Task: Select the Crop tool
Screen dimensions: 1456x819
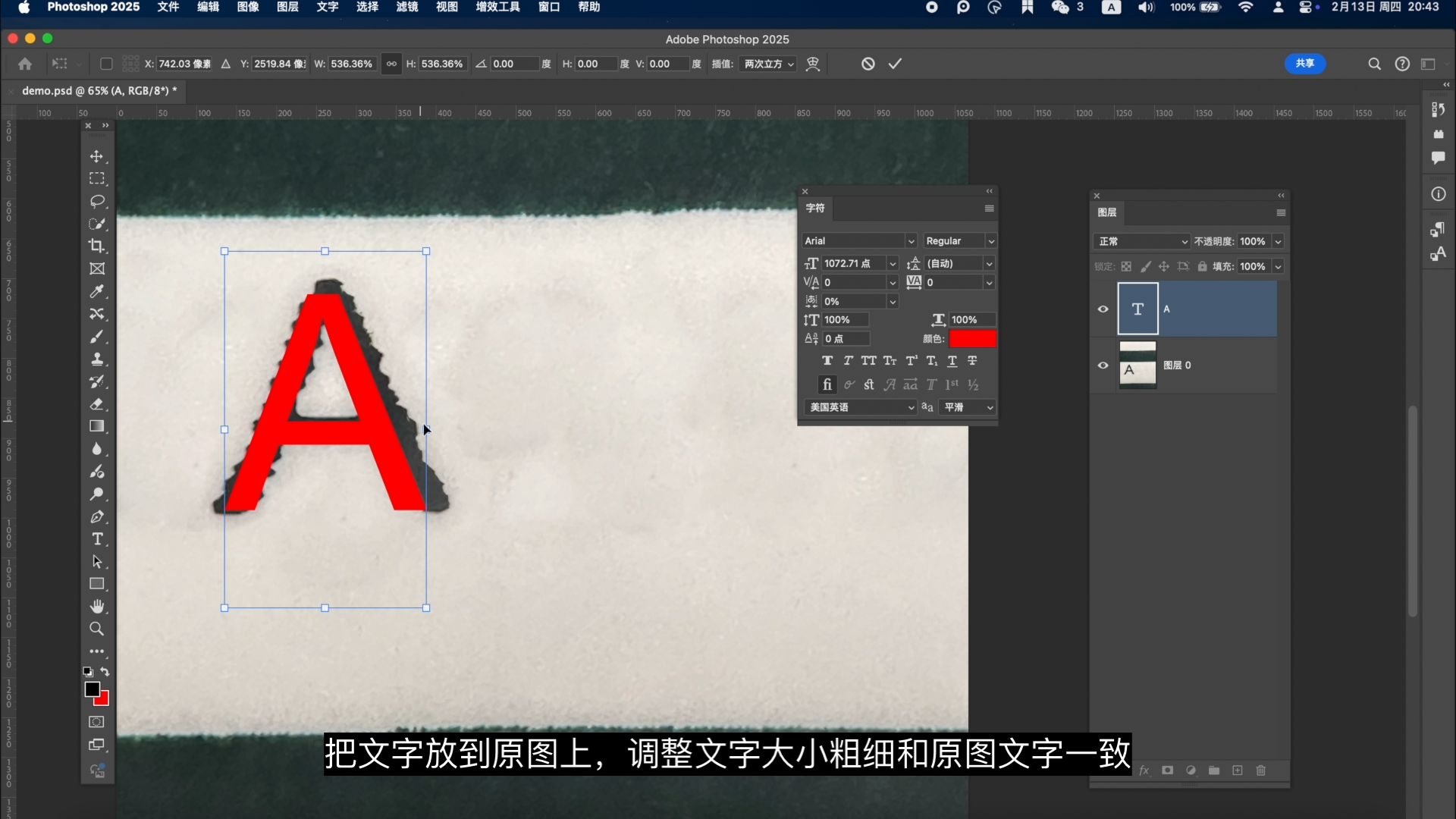Action: (97, 245)
